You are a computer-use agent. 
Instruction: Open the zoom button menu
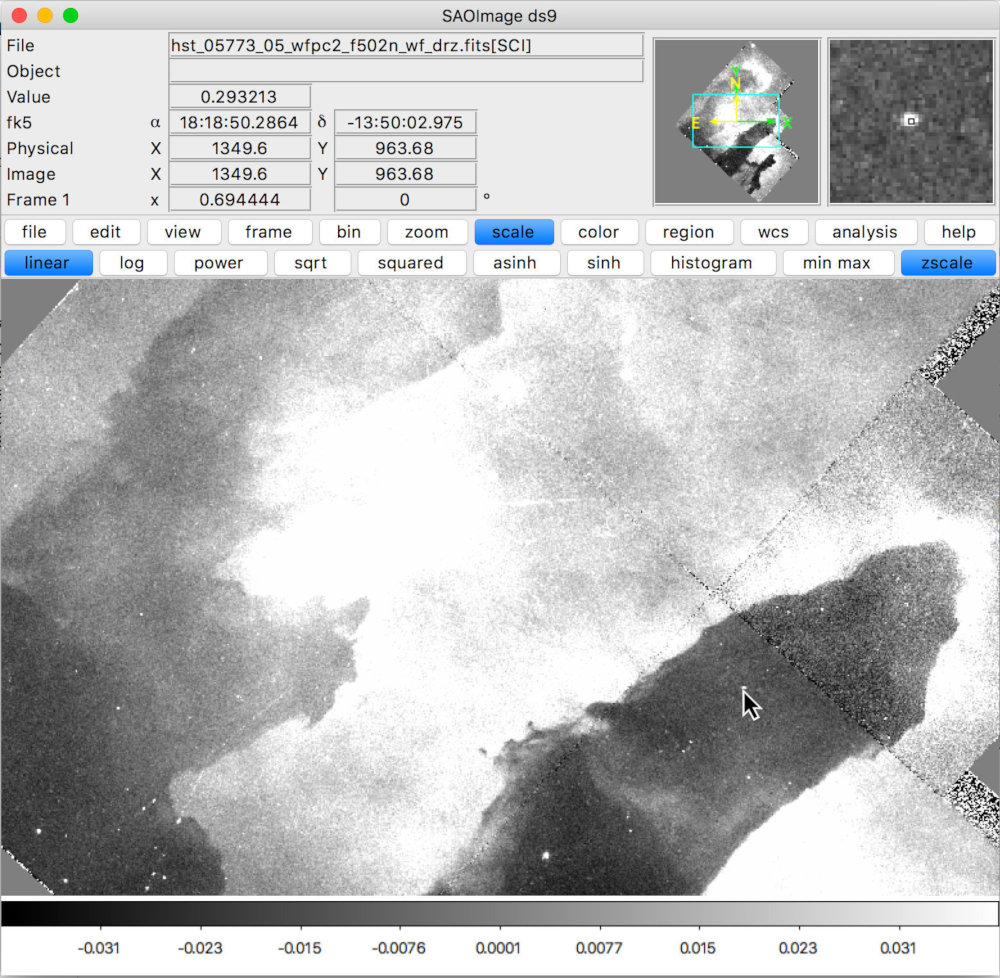(x=427, y=231)
